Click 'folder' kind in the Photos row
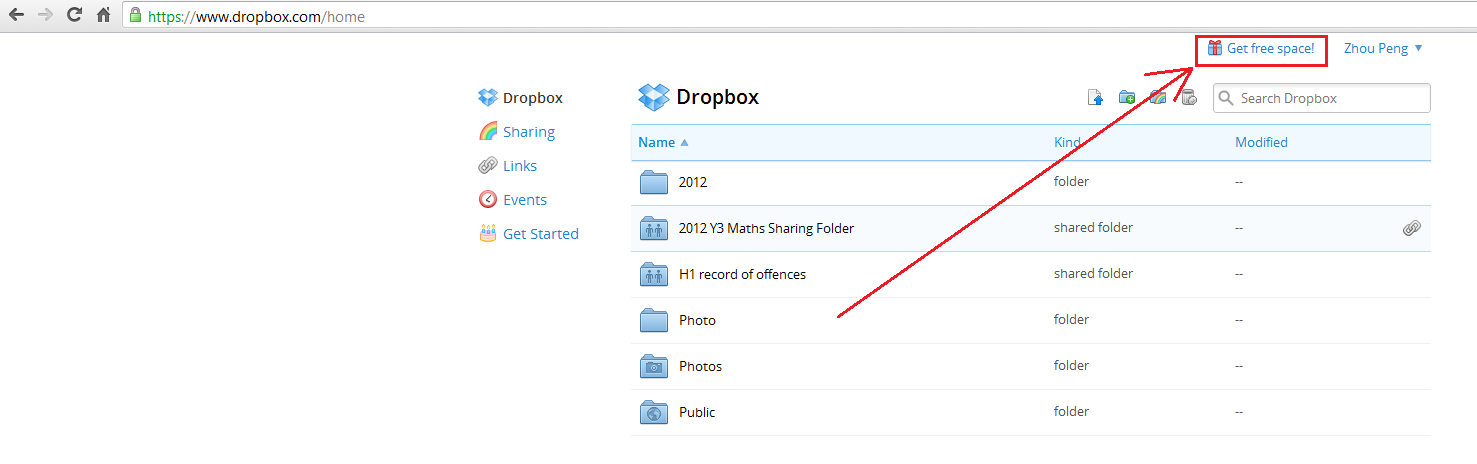The height and width of the screenshot is (464, 1477). tap(1071, 366)
